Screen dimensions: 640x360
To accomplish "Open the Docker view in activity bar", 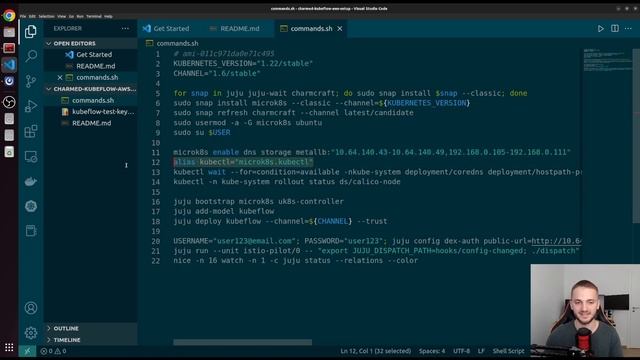I will [x=31, y=181].
